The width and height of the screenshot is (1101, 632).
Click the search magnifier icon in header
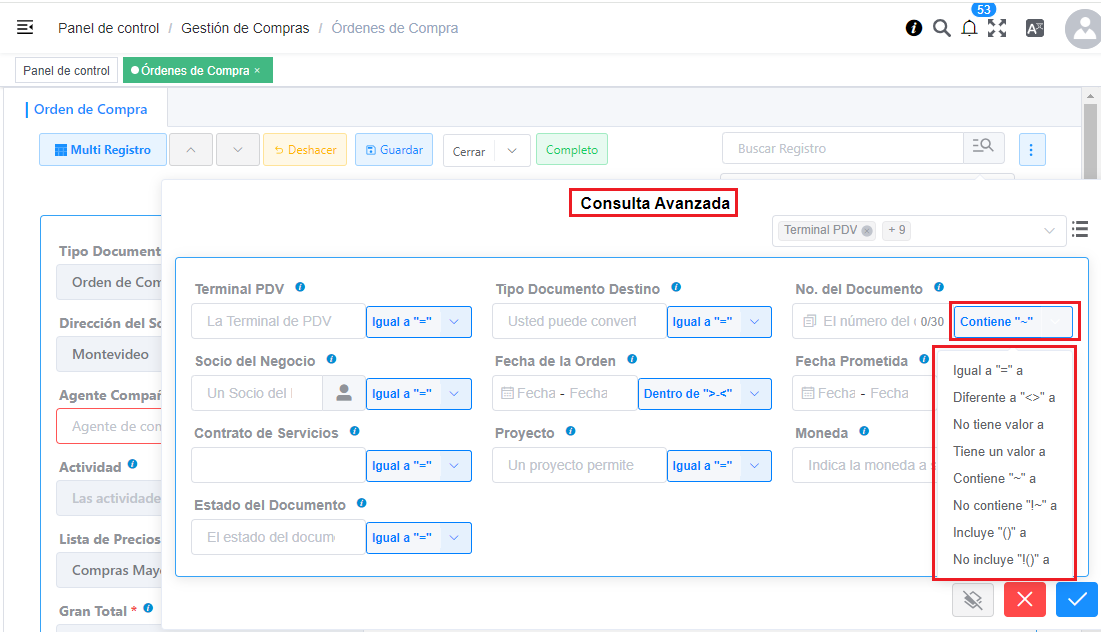tap(941, 28)
